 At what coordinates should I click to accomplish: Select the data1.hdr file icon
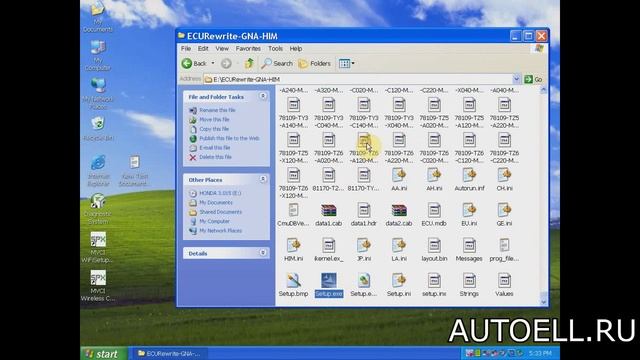tap(364, 211)
